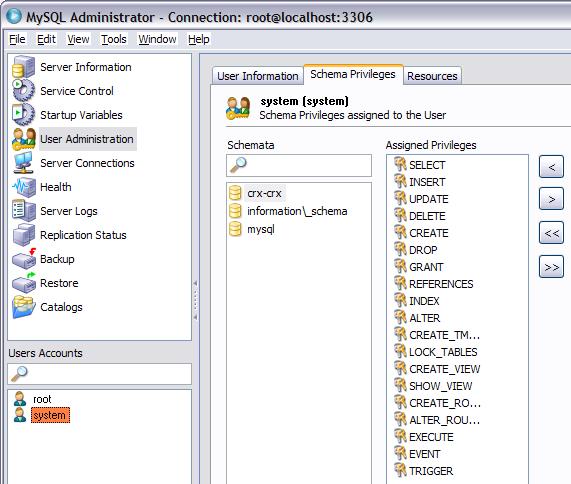Click the DROP privilege icon
571x484 pixels.
[x=400, y=249]
